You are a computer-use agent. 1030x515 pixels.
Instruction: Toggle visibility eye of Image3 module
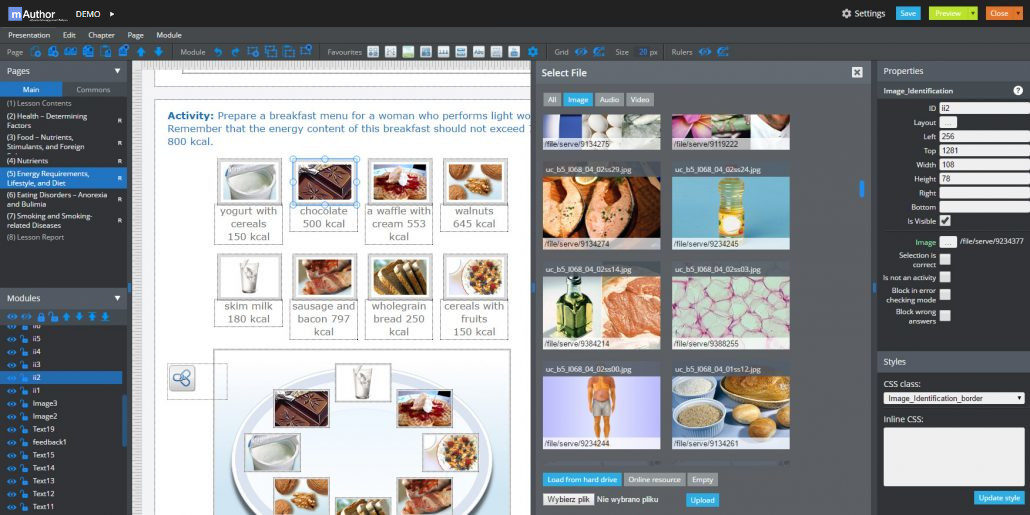coord(11,403)
